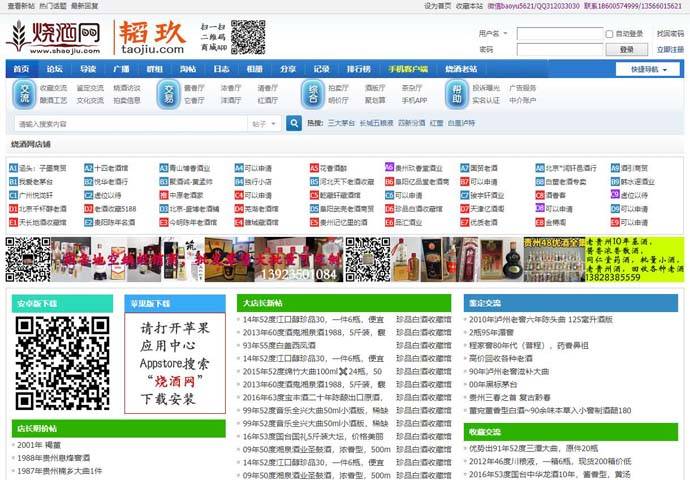Click the 设为首页 link

(437, 6)
